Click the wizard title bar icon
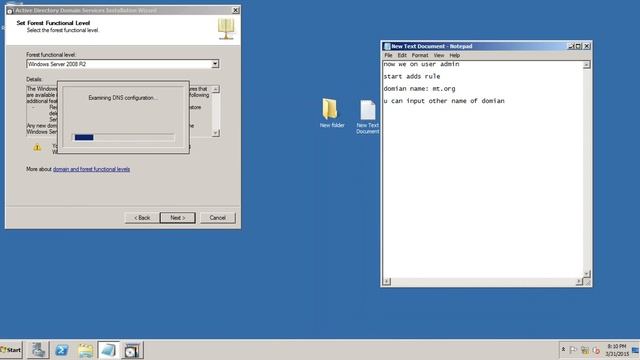 [x=10, y=11]
